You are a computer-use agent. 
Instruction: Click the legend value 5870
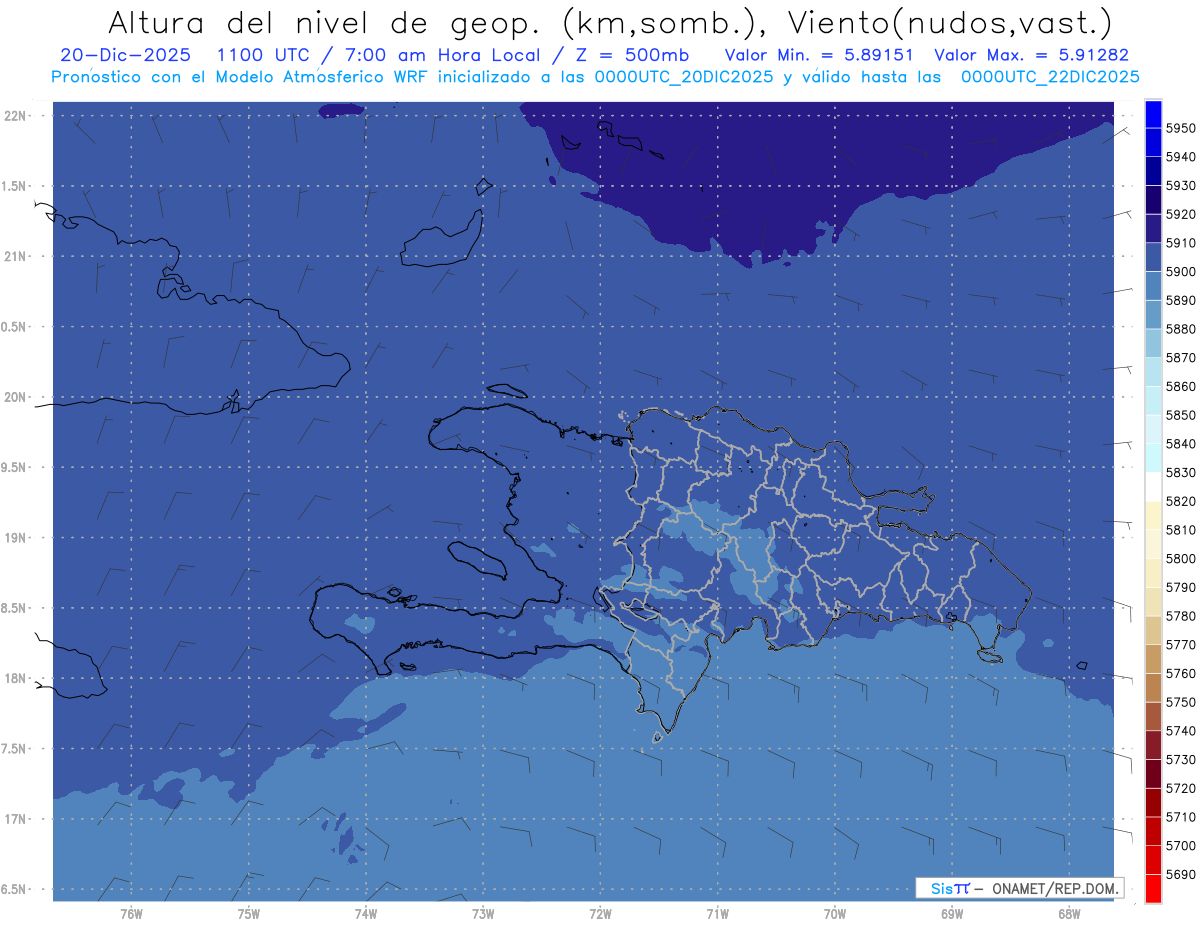pos(1180,358)
